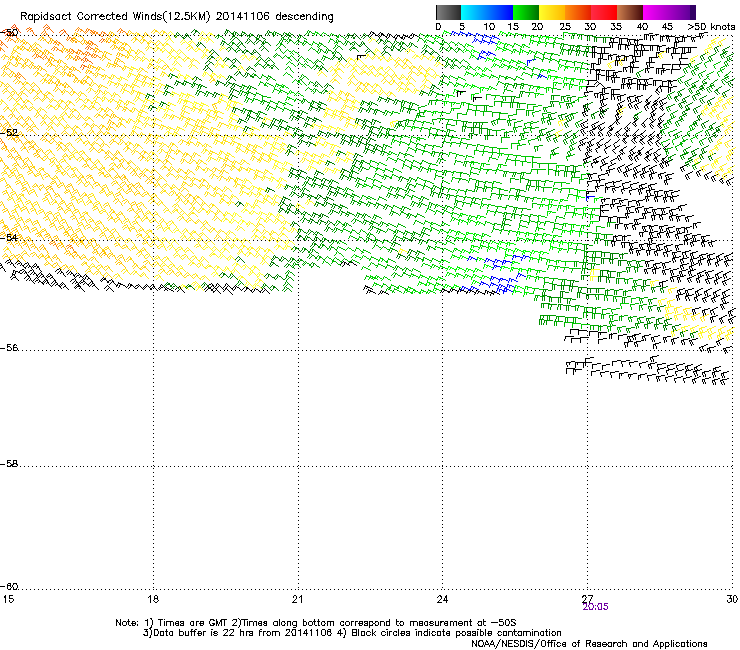Click the 'Times are GMT' note line
Viewport: 740px width, 650px height.
coord(316,623)
